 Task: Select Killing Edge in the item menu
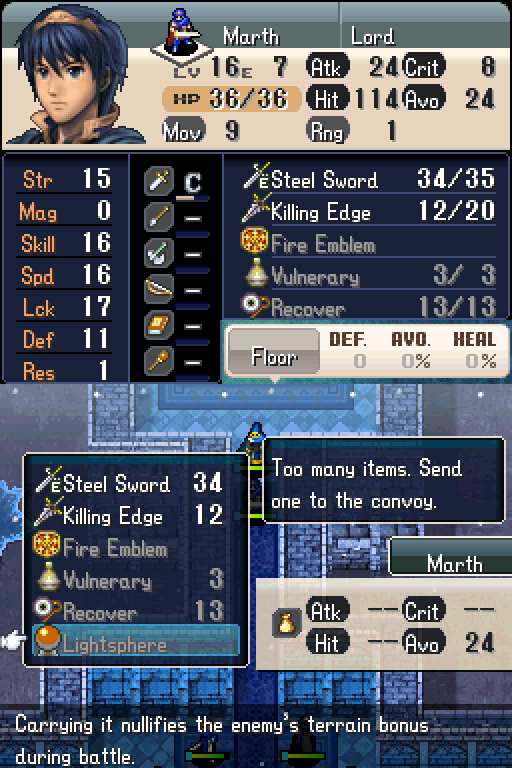tap(131, 515)
